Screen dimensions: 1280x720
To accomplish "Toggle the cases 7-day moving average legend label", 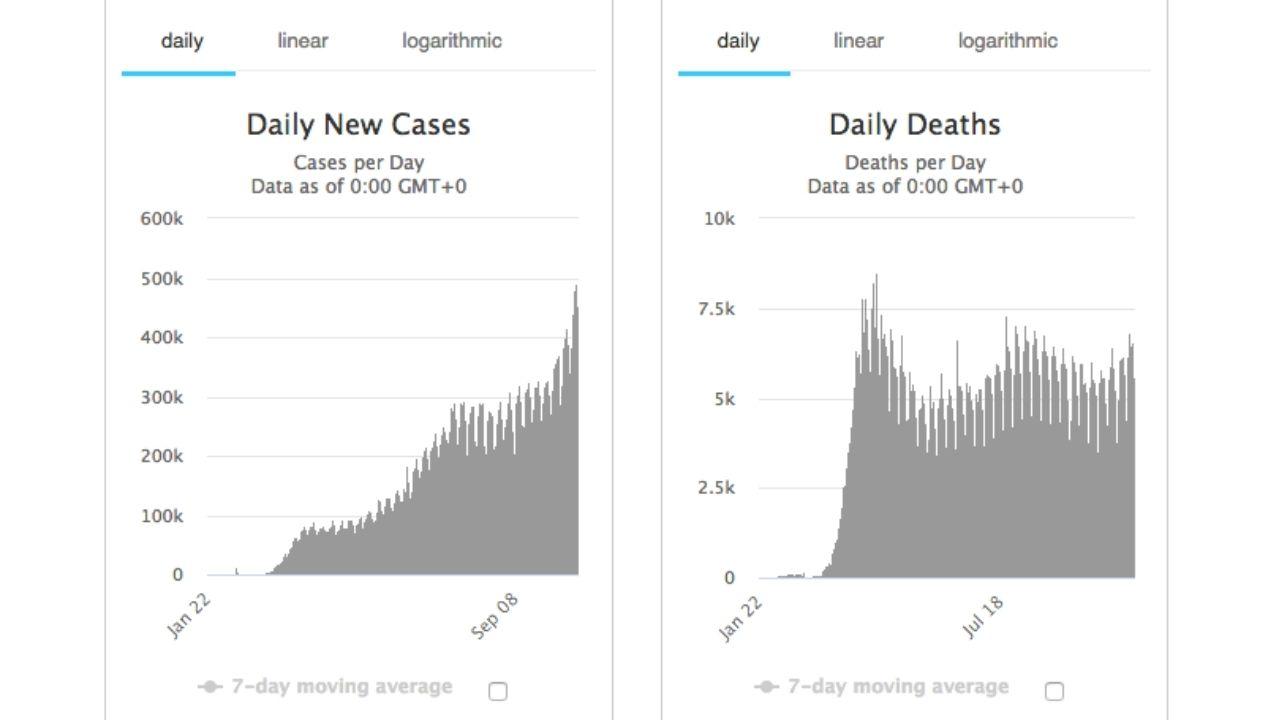I will click(341, 687).
